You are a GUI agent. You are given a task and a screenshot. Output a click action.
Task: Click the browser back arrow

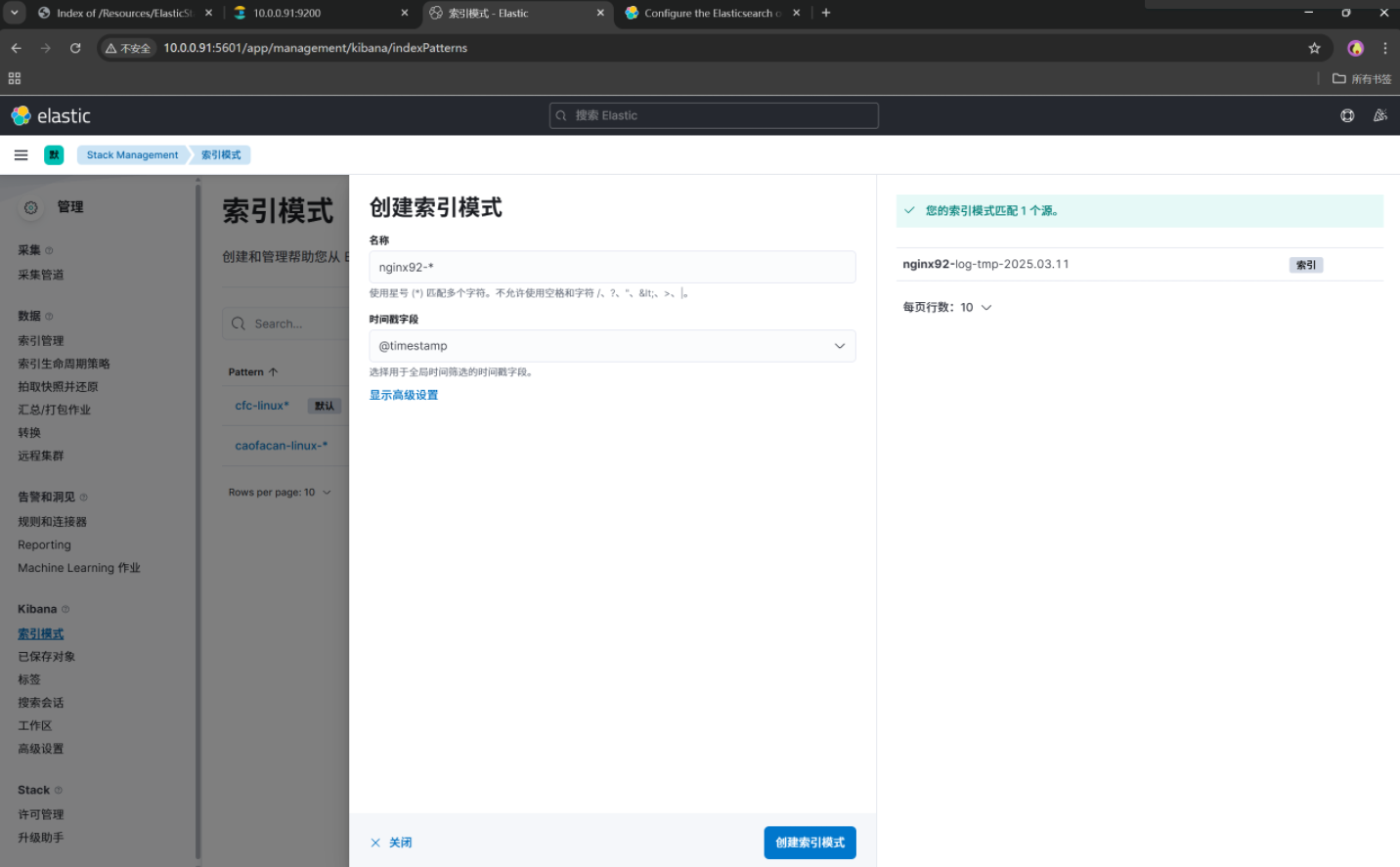17,48
